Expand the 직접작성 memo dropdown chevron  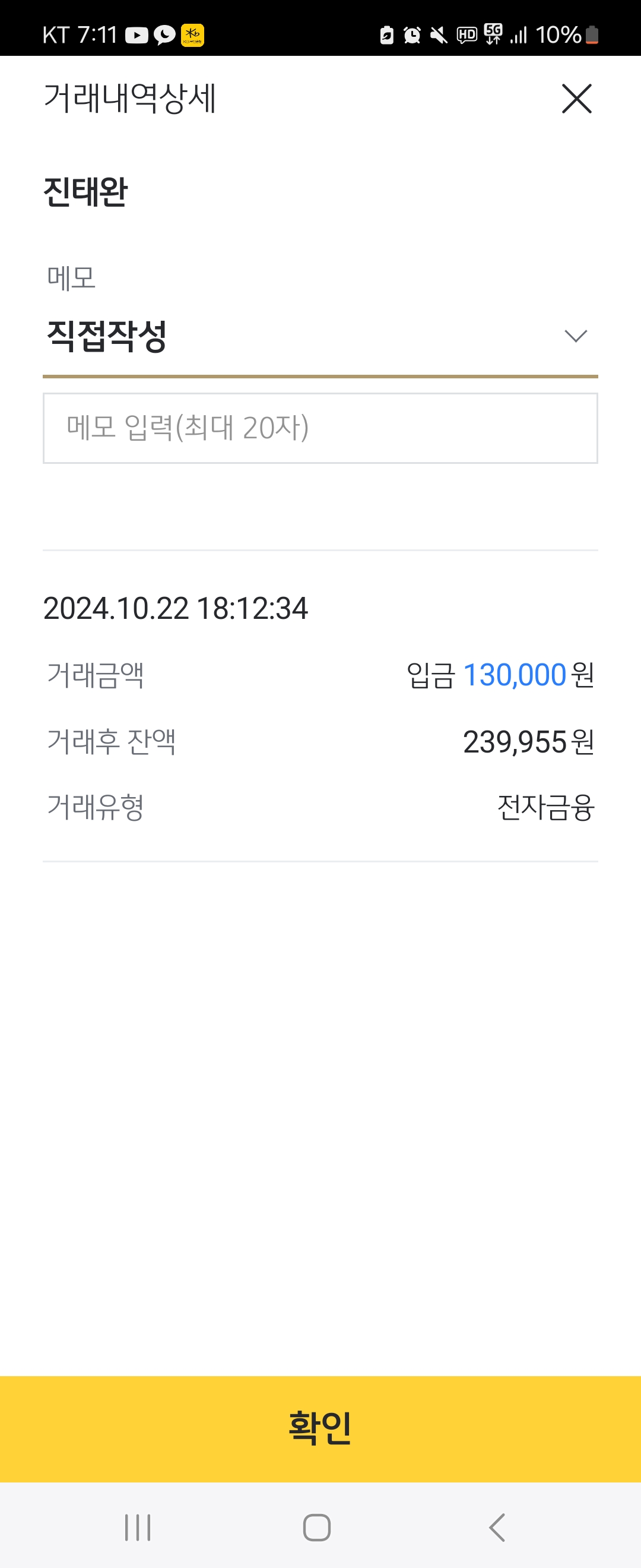click(575, 336)
